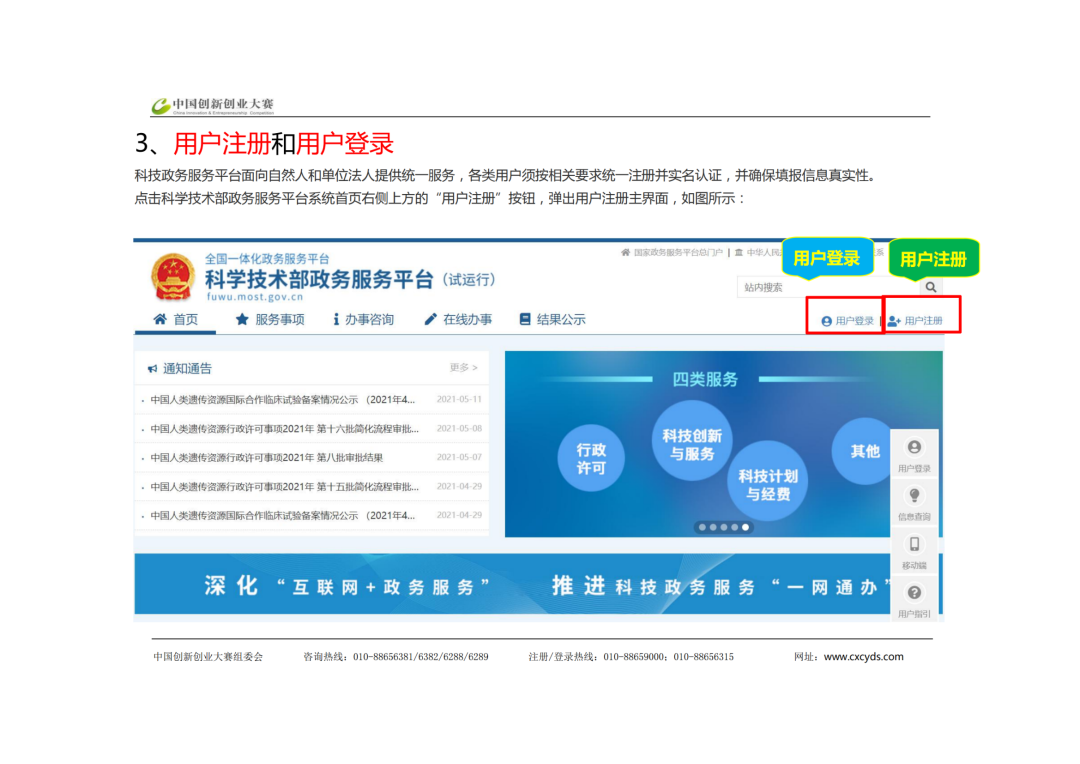Viewport: 1080px width, 764px height.
Task: Click the 科技创新与服务 service bubble
Action: 692,445
